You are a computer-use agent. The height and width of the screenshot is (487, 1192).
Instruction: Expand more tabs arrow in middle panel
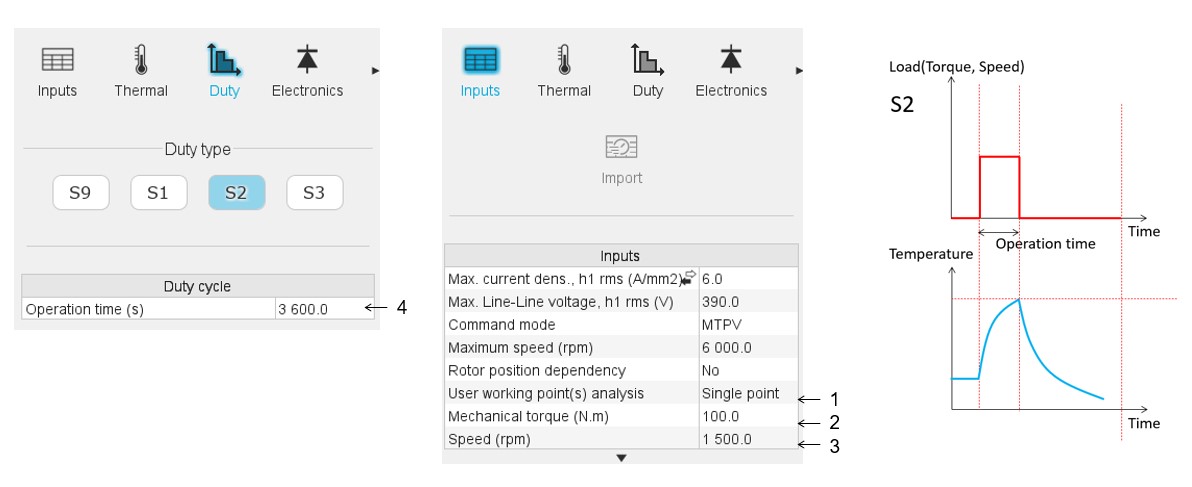(799, 71)
